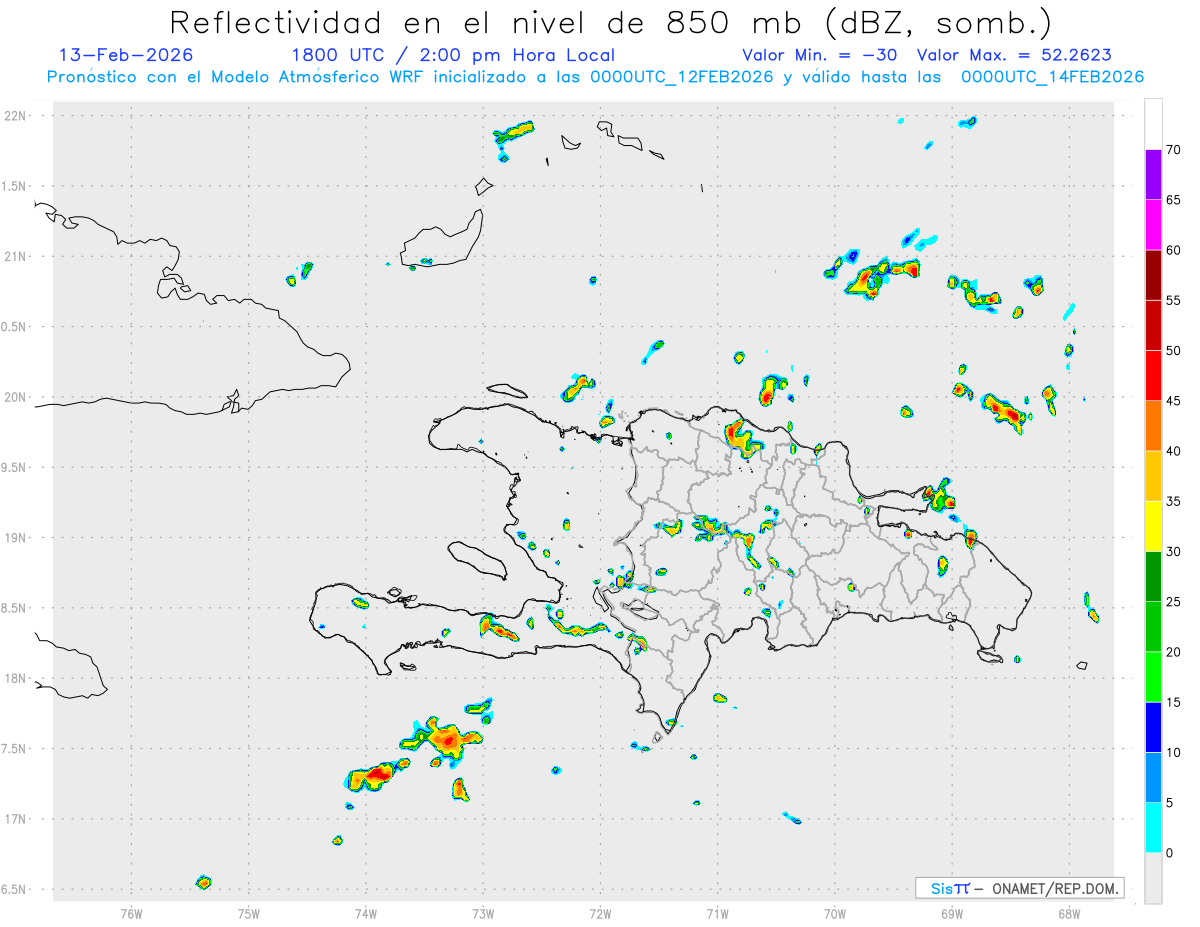Click the longitude axis label "75W"
1200x927 pixels.
248,913
